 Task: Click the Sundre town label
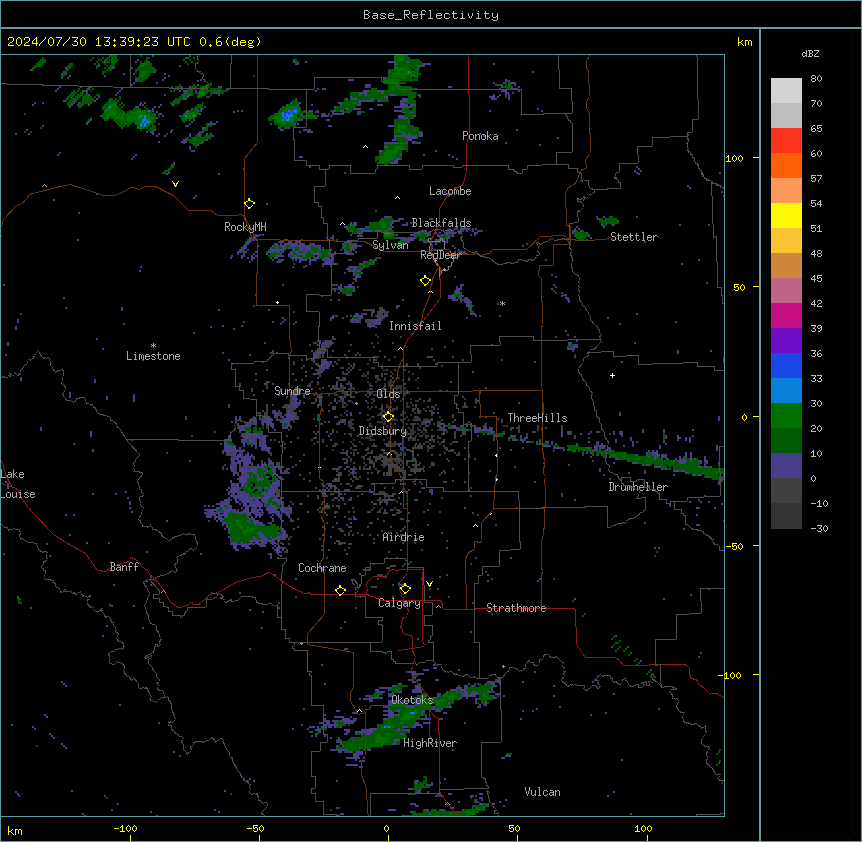pyautogui.click(x=292, y=391)
